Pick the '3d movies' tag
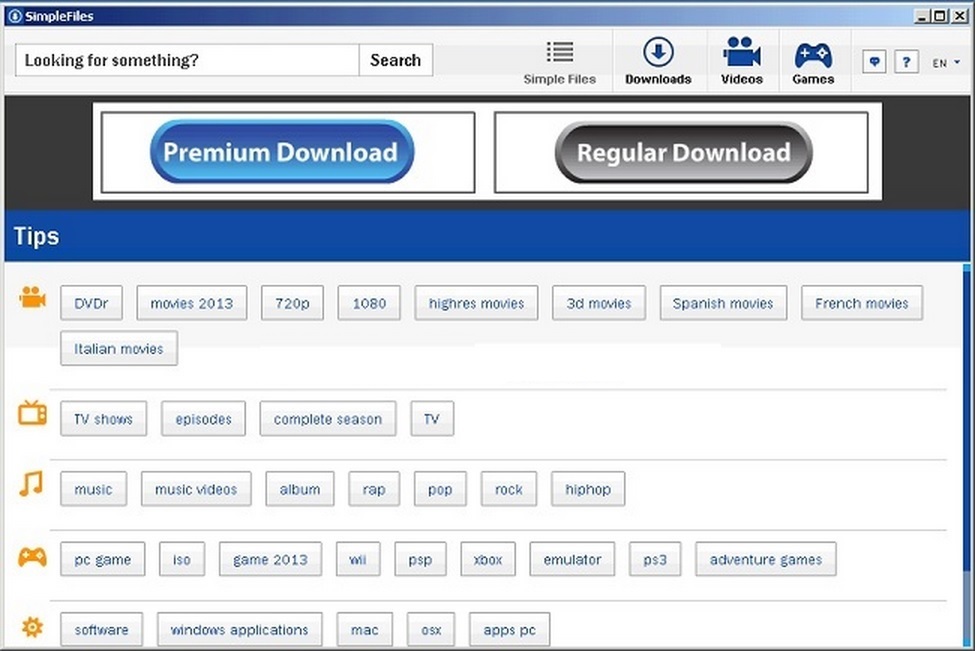The width and height of the screenshot is (976, 651). coord(599,303)
